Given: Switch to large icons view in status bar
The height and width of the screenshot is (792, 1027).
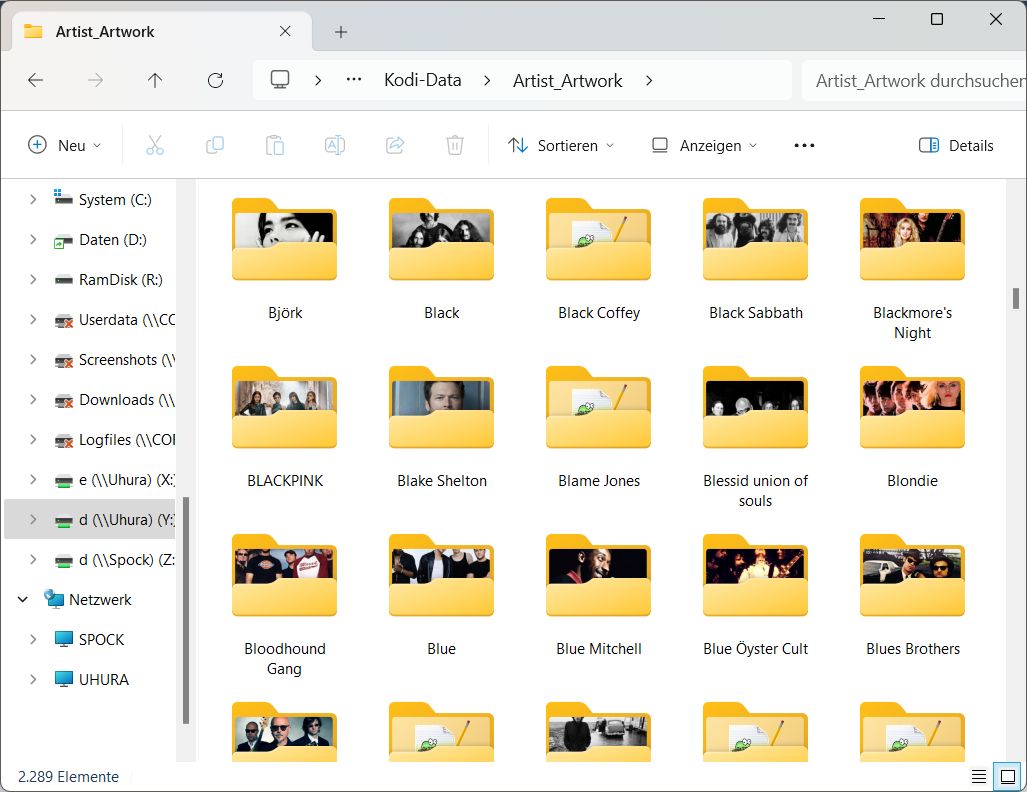Looking at the screenshot, I should [1007, 776].
